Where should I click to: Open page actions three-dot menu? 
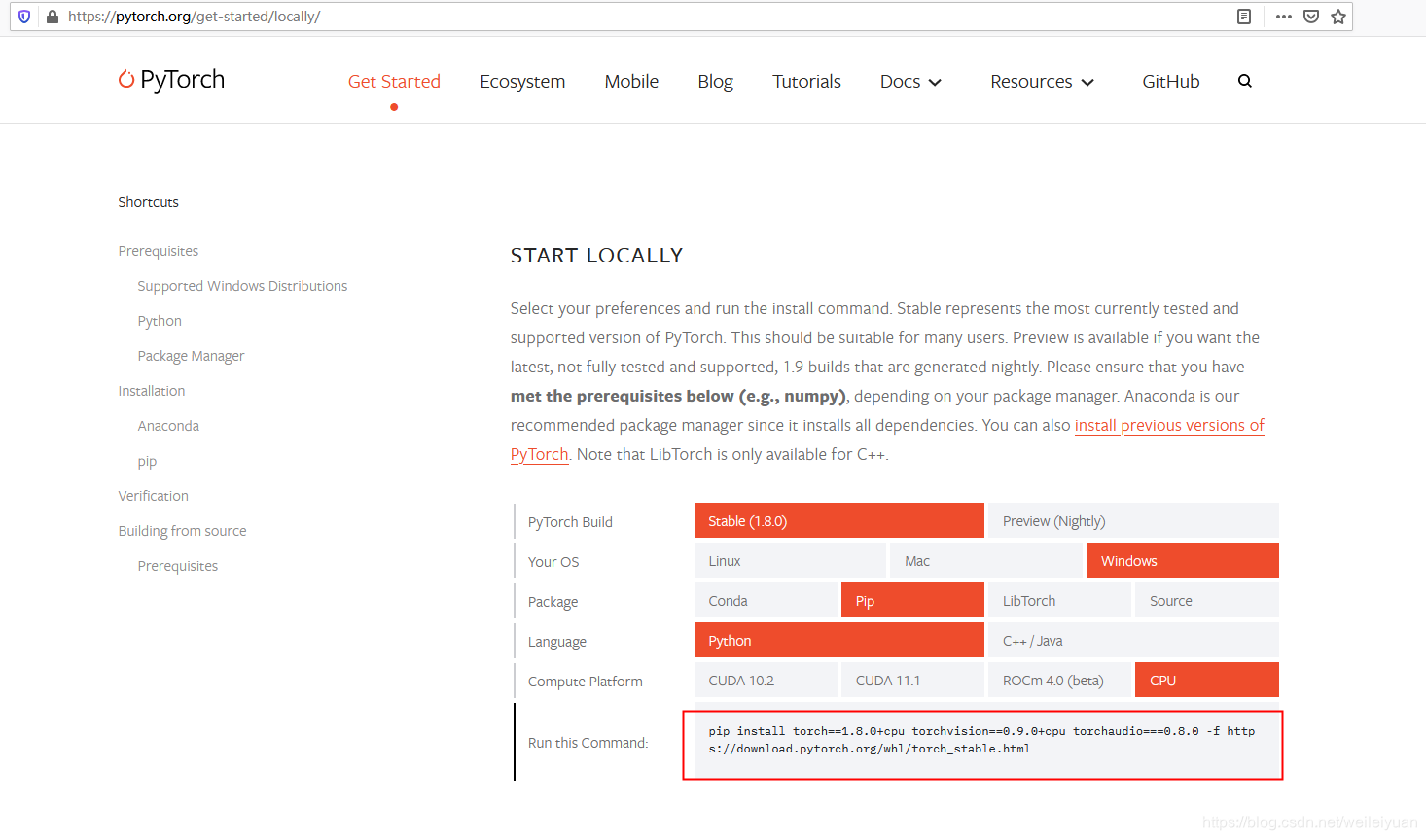click(x=1284, y=17)
